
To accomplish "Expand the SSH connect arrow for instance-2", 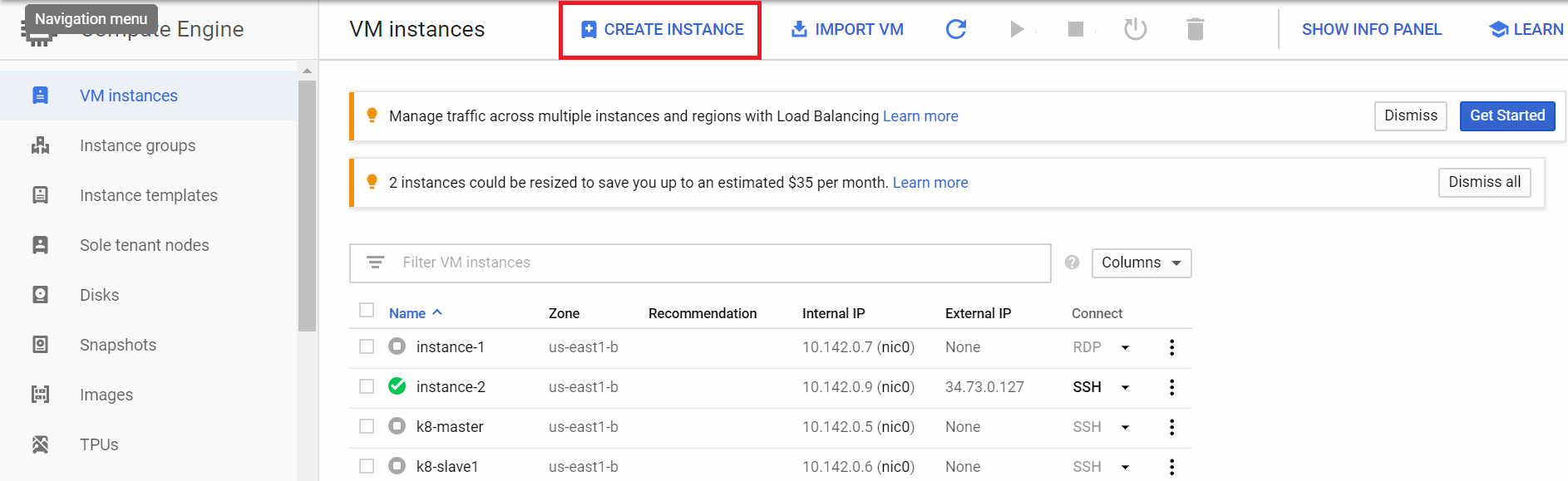I will pyautogui.click(x=1125, y=387).
